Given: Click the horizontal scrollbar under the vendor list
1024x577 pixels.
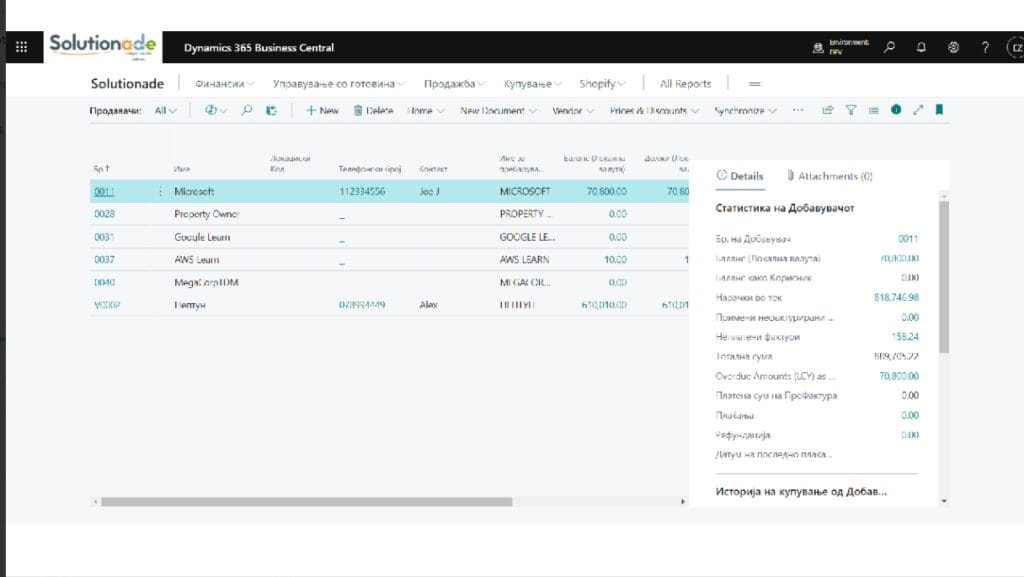Looking at the screenshot, I should click(306, 502).
